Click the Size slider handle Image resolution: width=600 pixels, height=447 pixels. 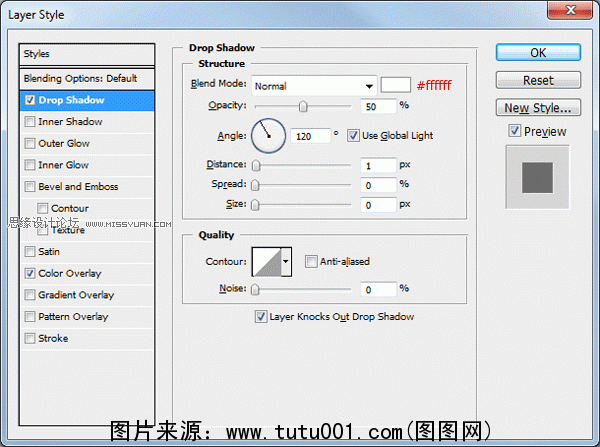point(255,205)
